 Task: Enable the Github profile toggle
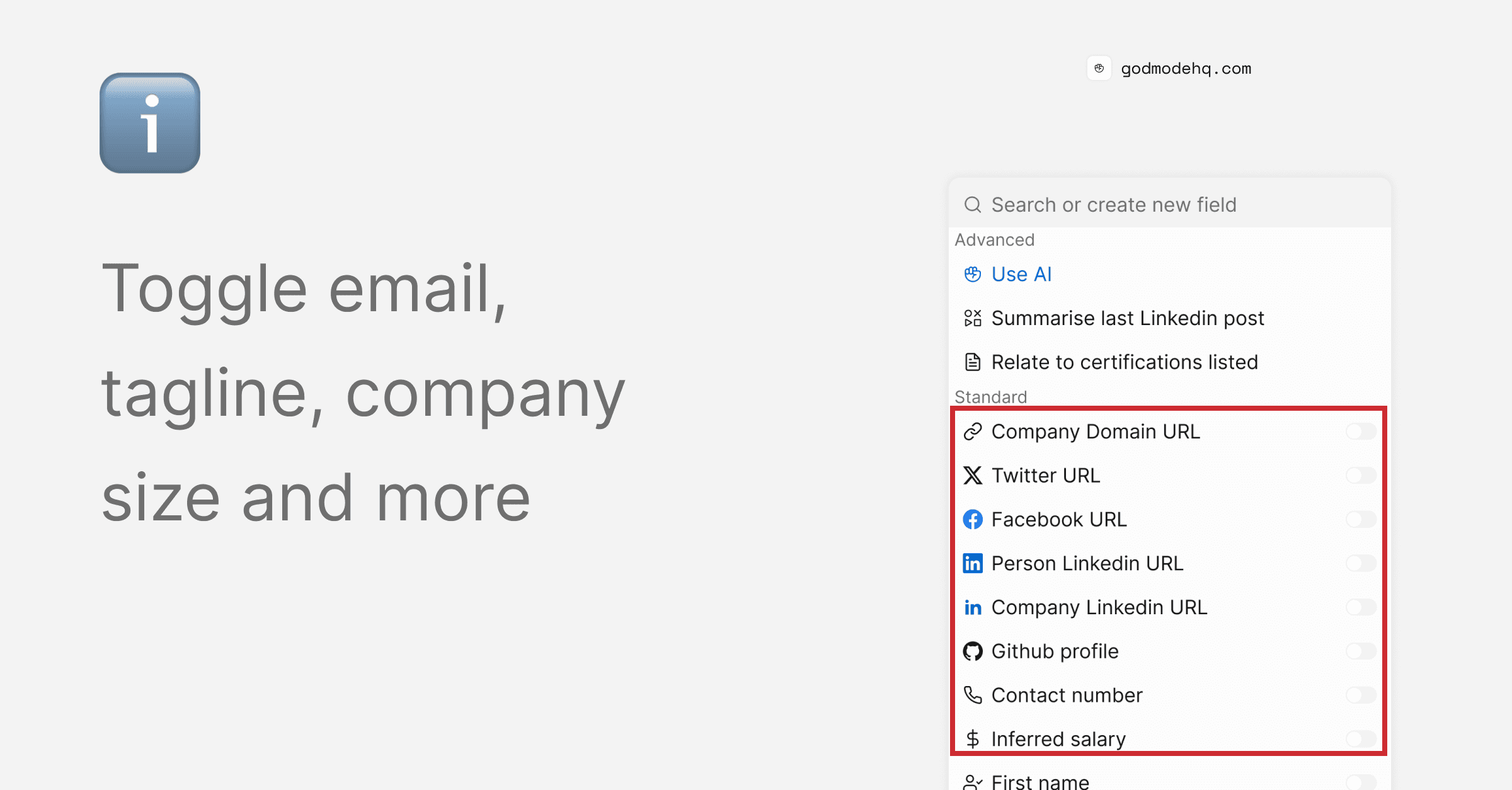click(x=1360, y=651)
